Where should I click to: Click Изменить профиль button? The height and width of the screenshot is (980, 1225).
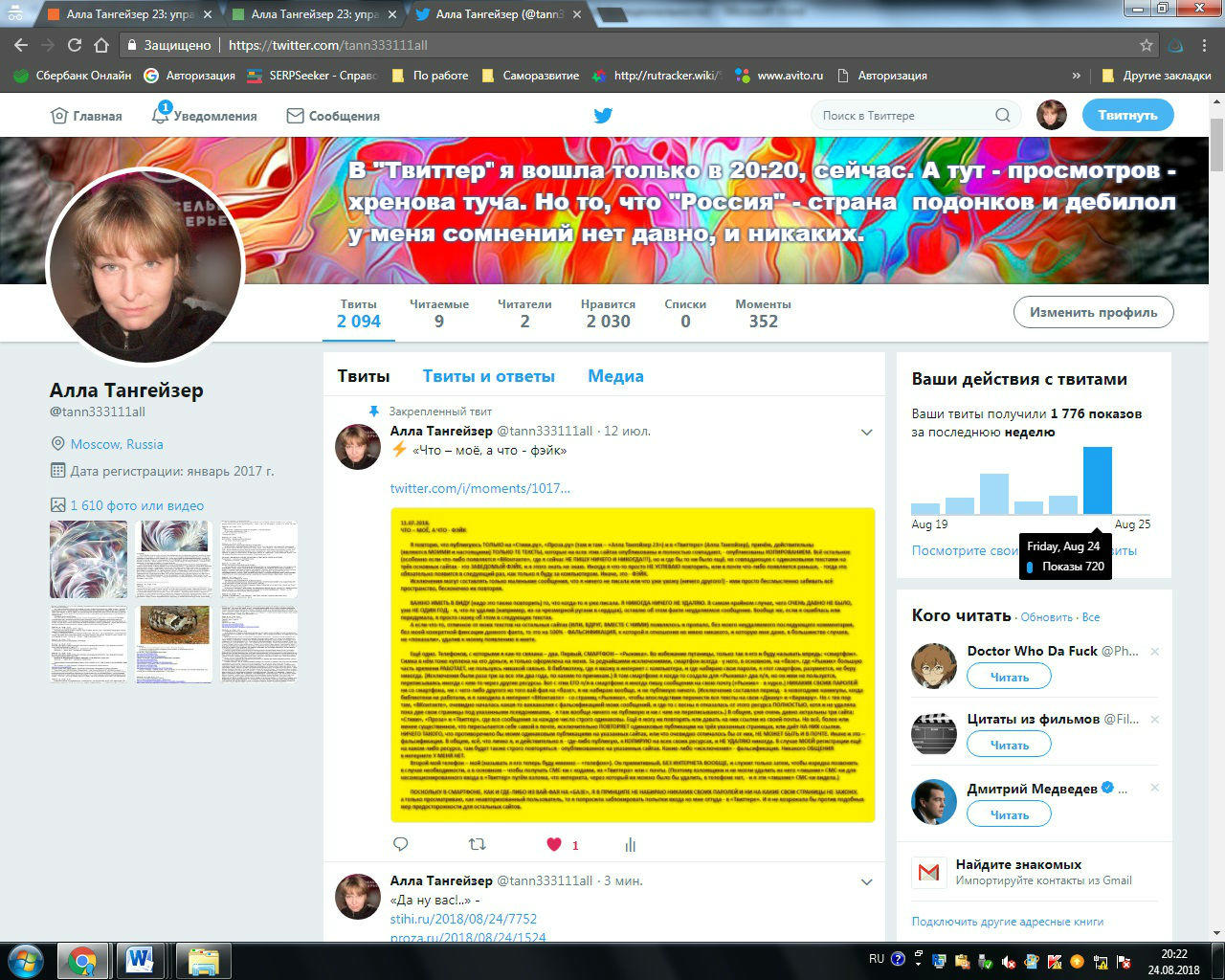pyautogui.click(x=1094, y=312)
